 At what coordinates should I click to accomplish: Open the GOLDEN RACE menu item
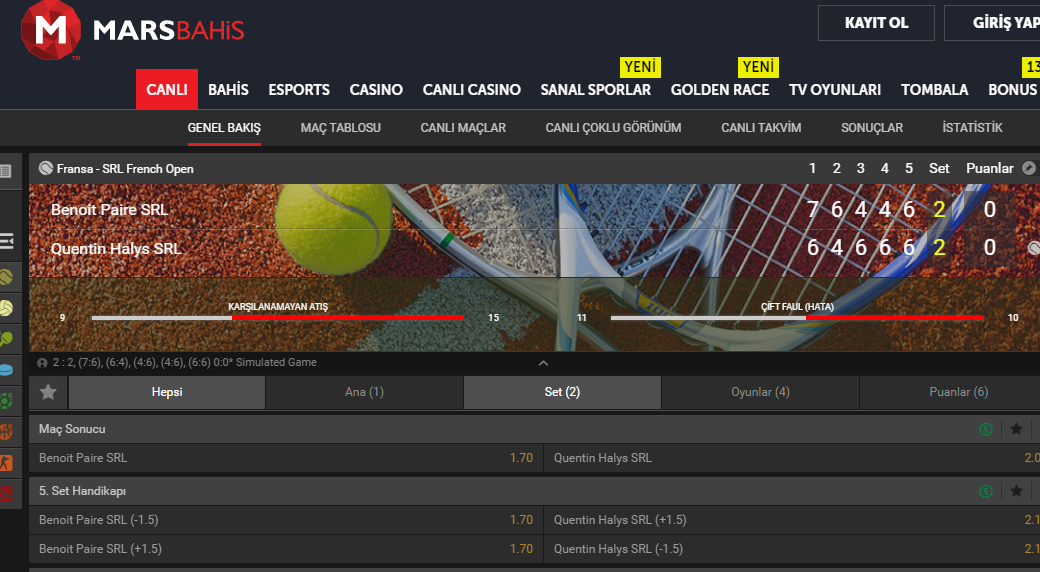pyautogui.click(x=720, y=90)
